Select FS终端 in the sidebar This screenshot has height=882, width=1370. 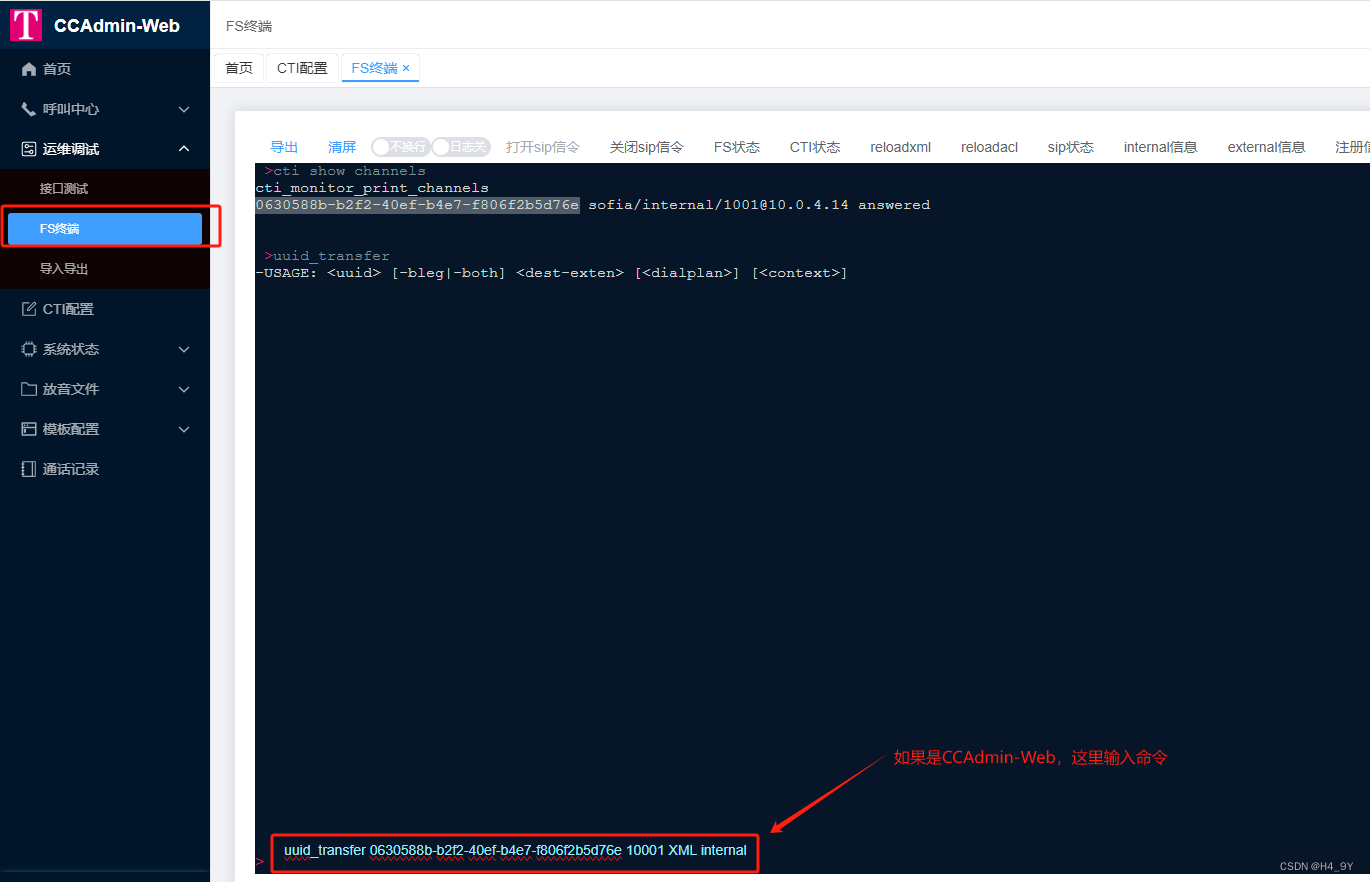(105, 229)
